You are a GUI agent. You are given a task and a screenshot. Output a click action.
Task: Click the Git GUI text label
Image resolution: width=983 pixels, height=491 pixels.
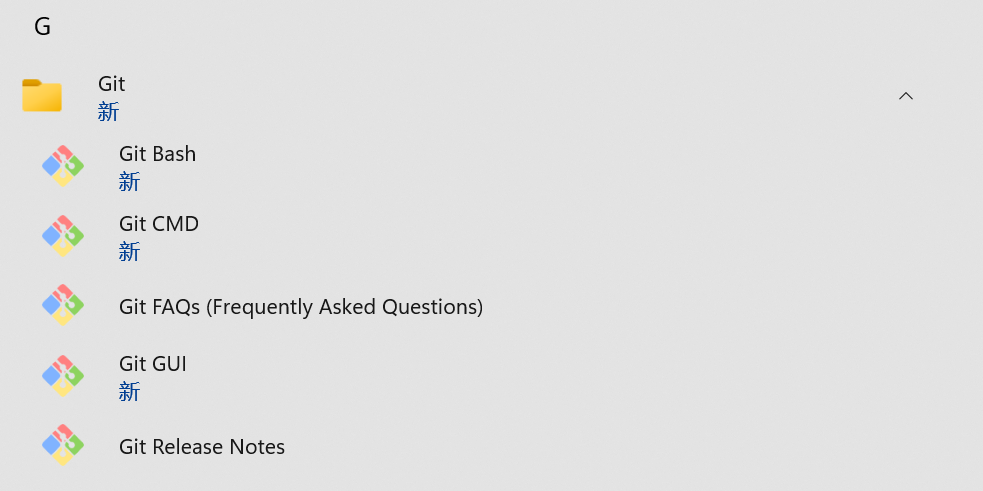(x=153, y=364)
